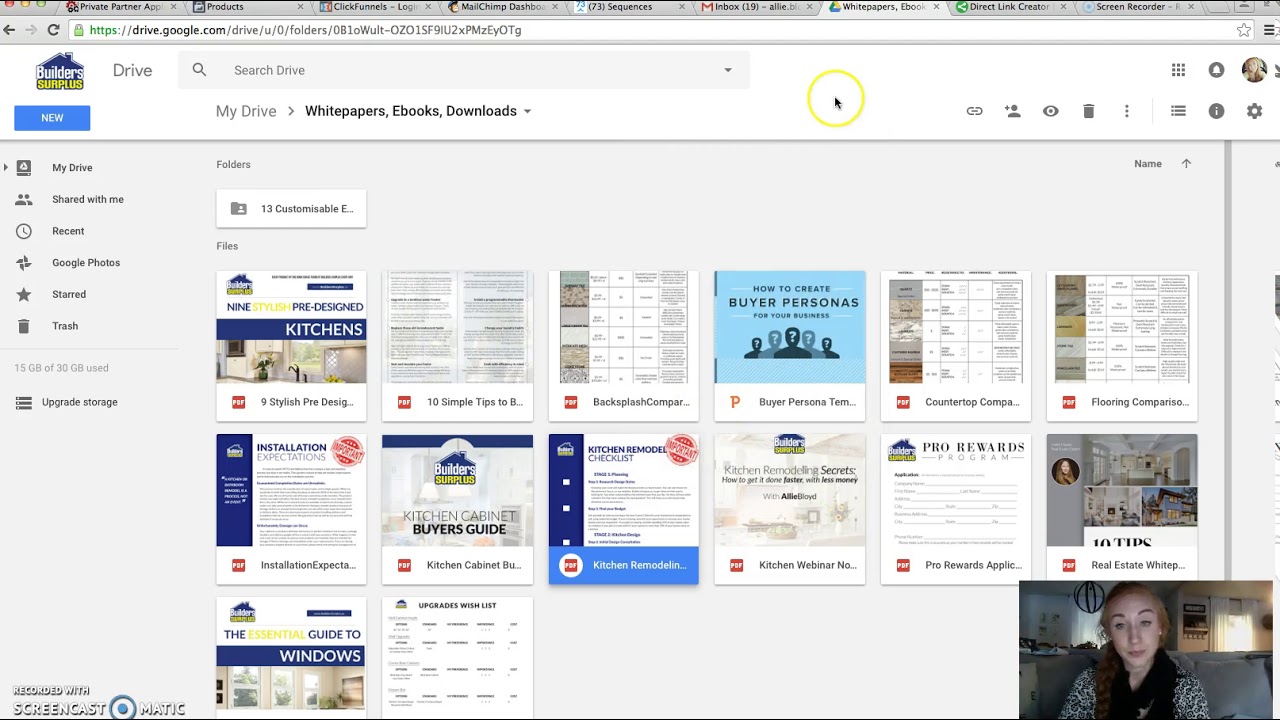Open the 13 Customisable E... folder
Image resolution: width=1280 pixels, height=720 pixels.
pos(291,209)
